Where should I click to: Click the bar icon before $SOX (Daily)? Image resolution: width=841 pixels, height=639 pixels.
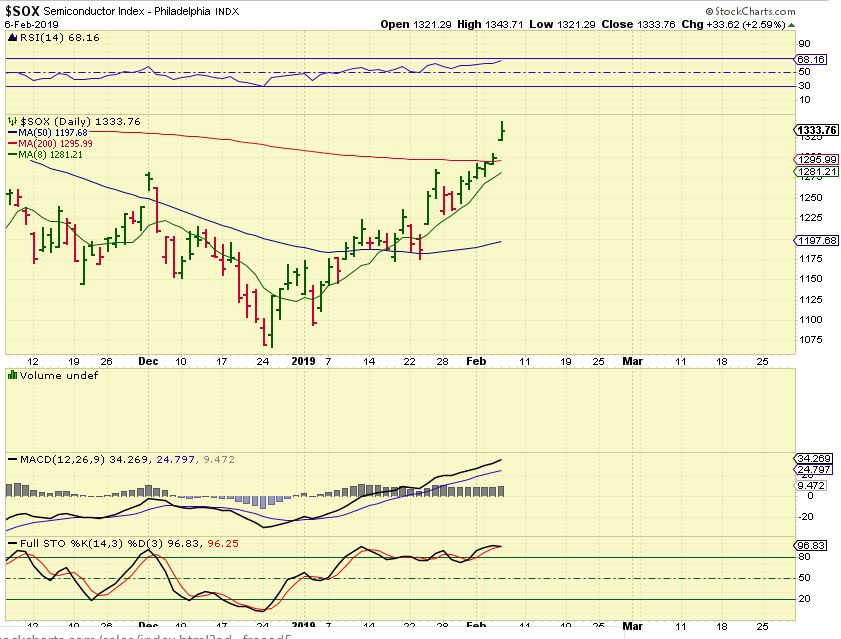click(x=13, y=122)
